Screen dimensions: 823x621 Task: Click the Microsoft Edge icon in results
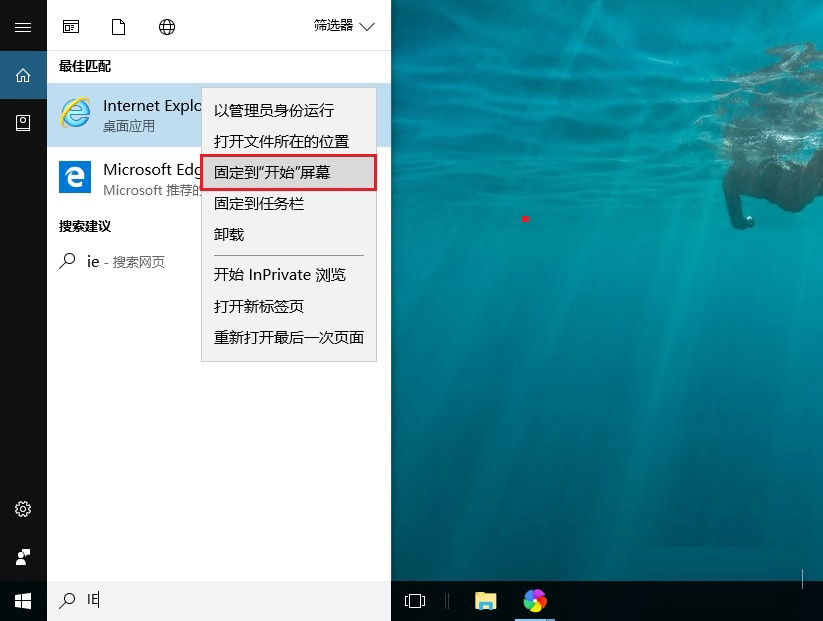(x=75, y=177)
